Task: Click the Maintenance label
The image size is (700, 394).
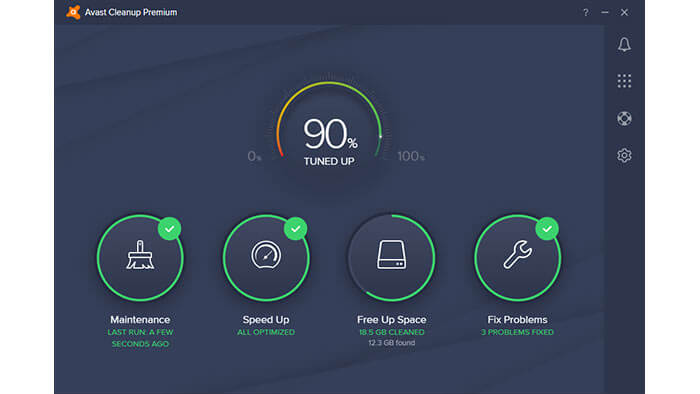Action: pos(140,319)
